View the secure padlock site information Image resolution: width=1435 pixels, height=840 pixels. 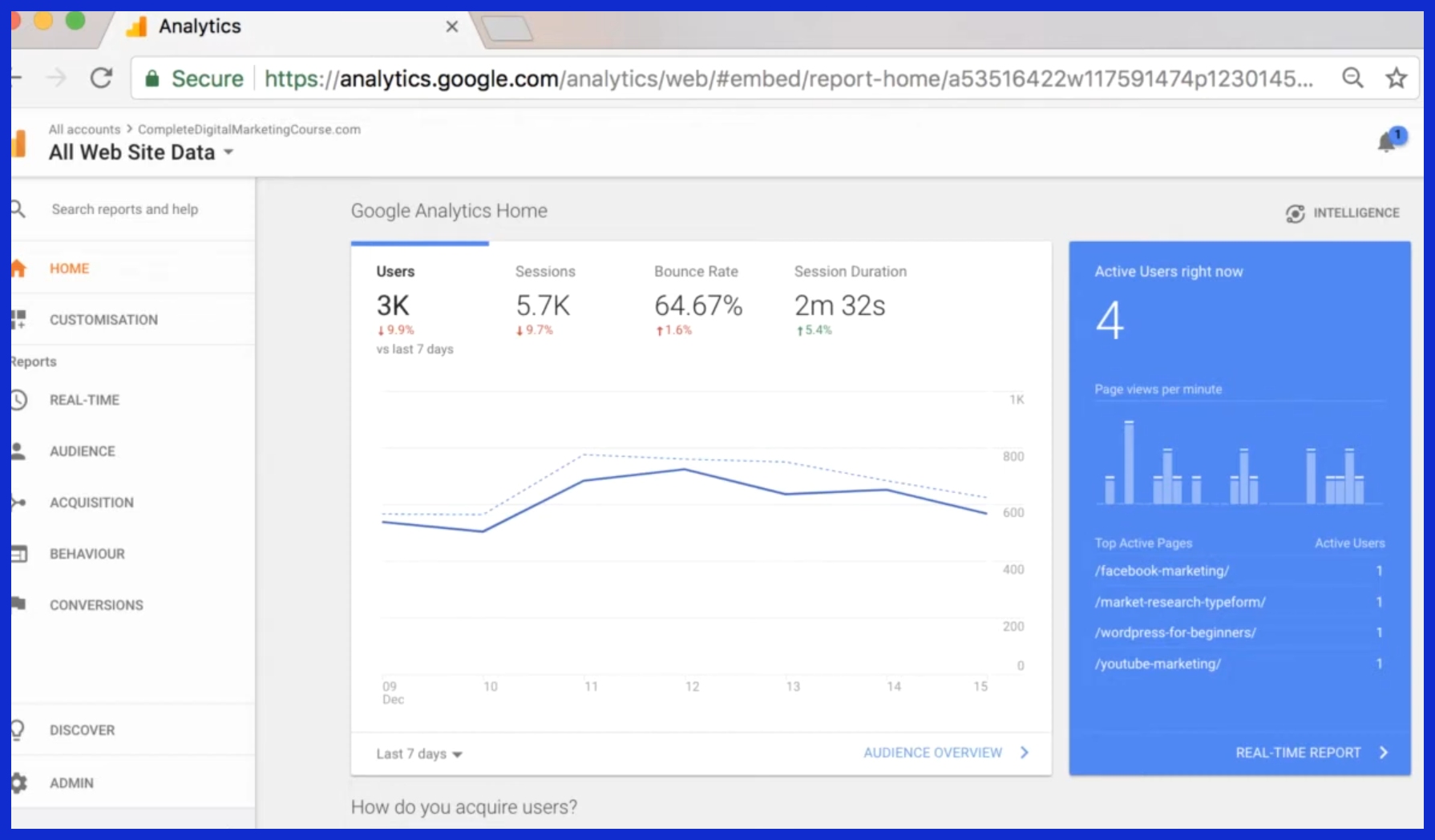[x=152, y=79]
